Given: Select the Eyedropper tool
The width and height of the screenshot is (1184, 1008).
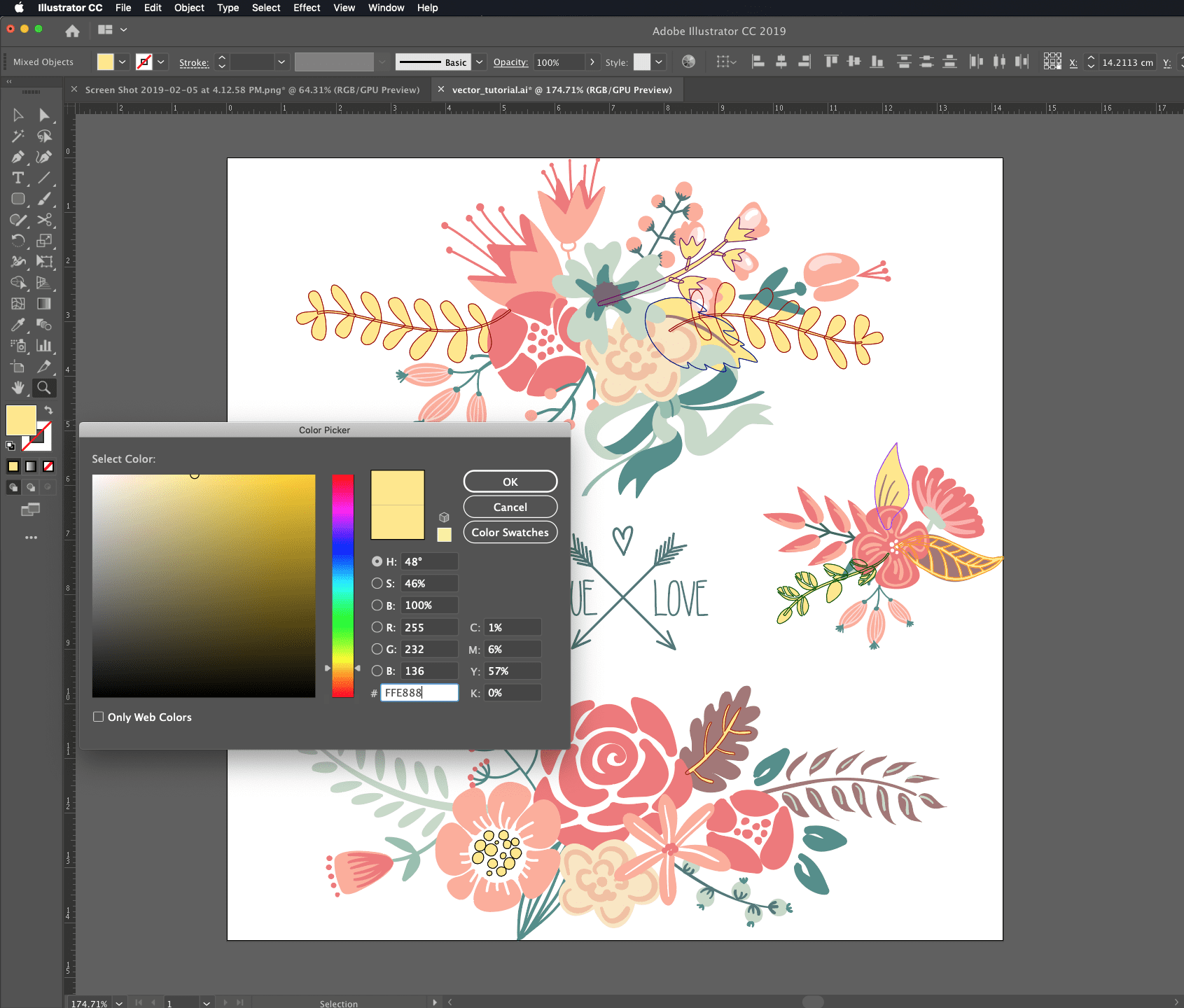Looking at the screenshot, I should pos(18,325).
